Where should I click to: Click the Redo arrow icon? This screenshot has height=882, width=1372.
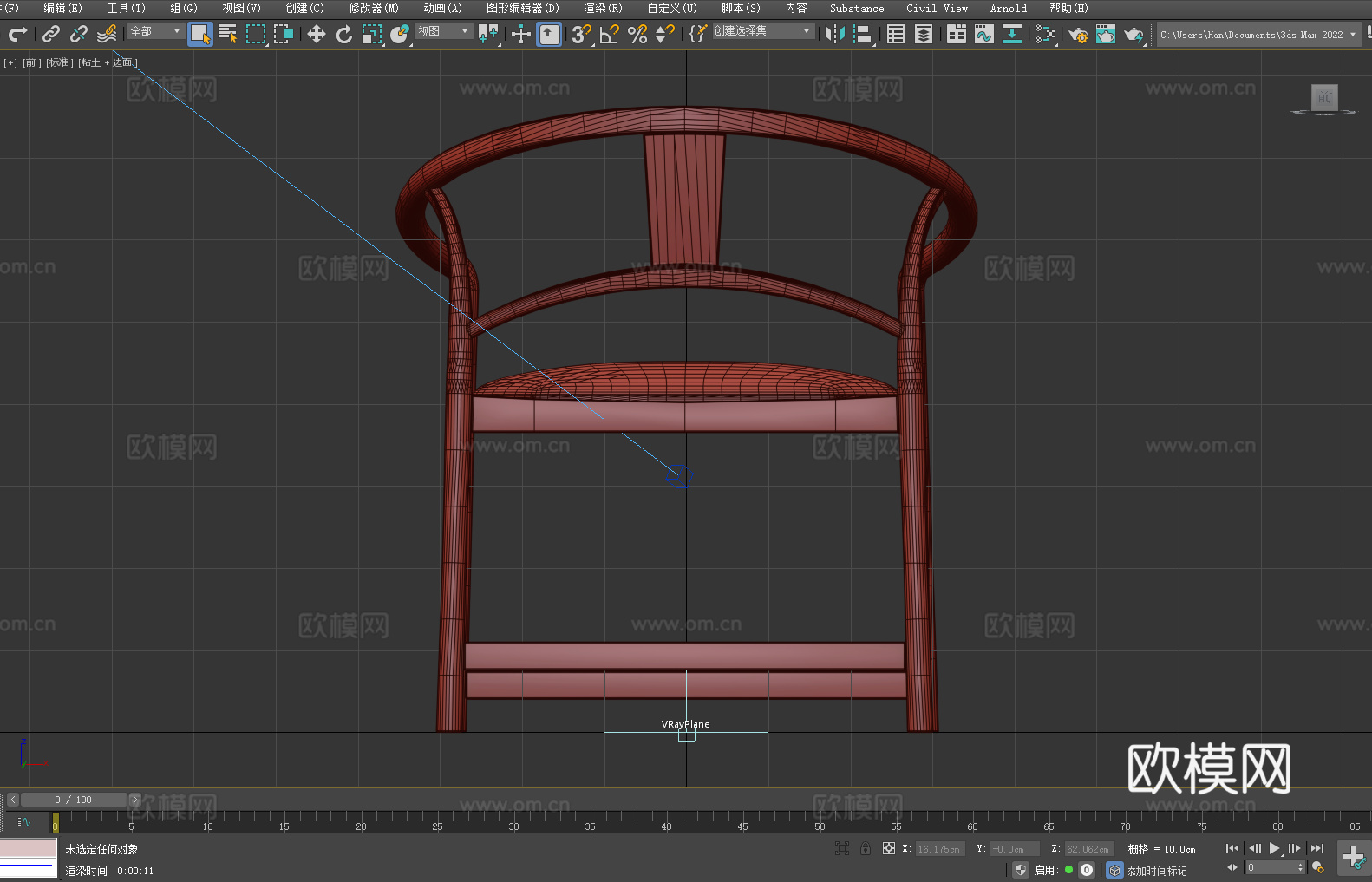coord(17,35)
